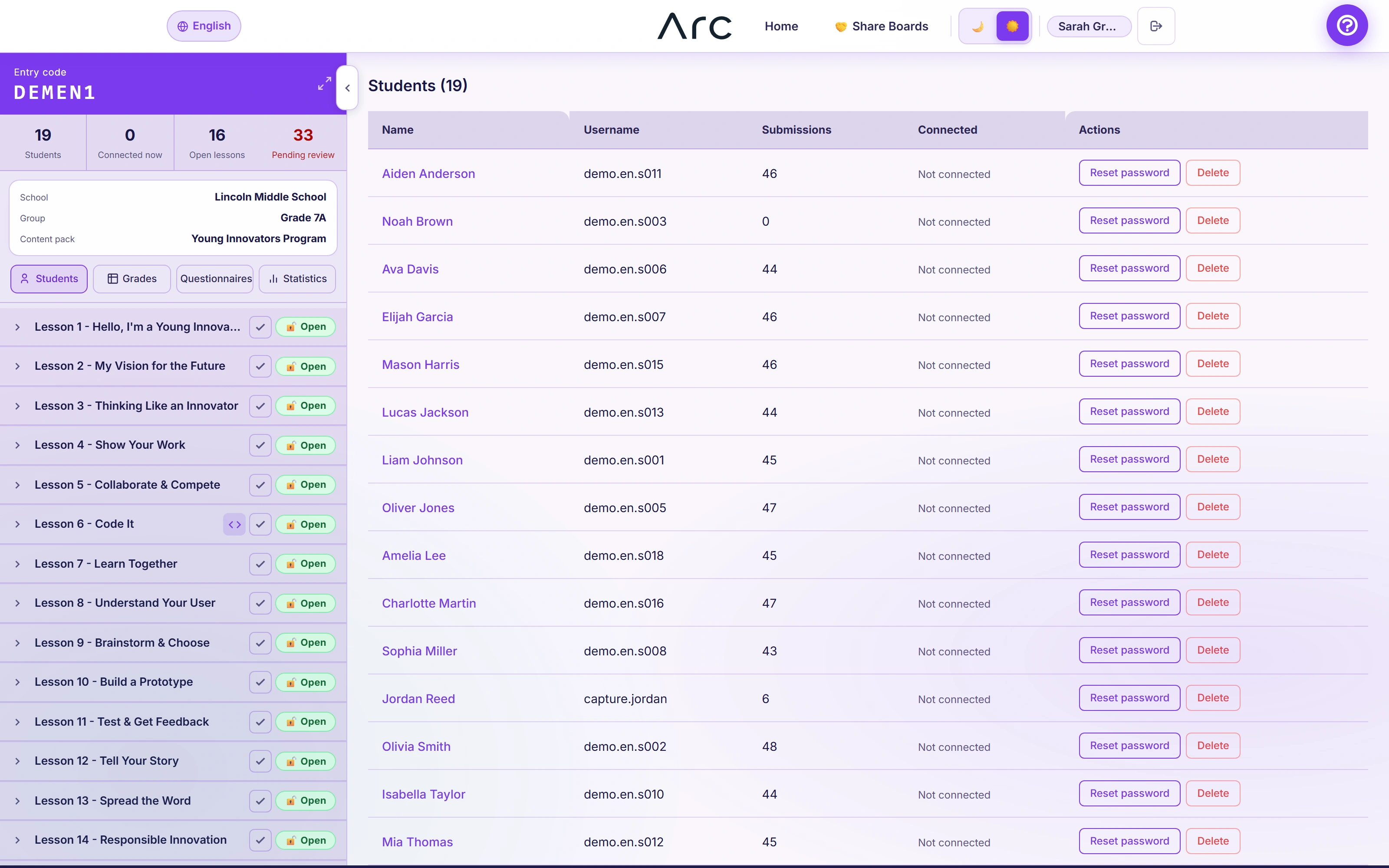
Task: Expand Lesson 5 - Collaborate & Compete chevron
Action: 17,485
